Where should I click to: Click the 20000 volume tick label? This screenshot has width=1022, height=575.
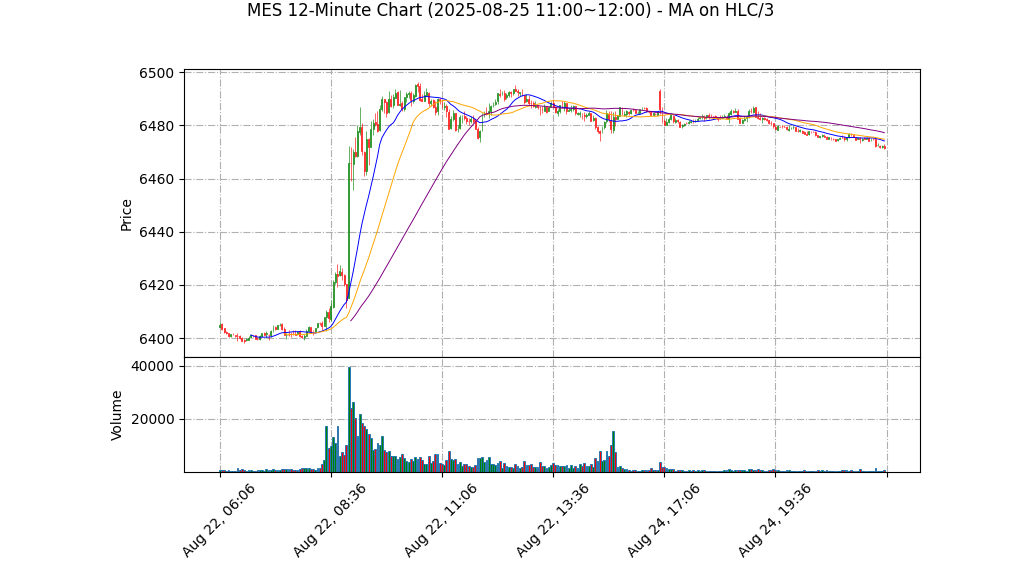[x=153, y=420]
